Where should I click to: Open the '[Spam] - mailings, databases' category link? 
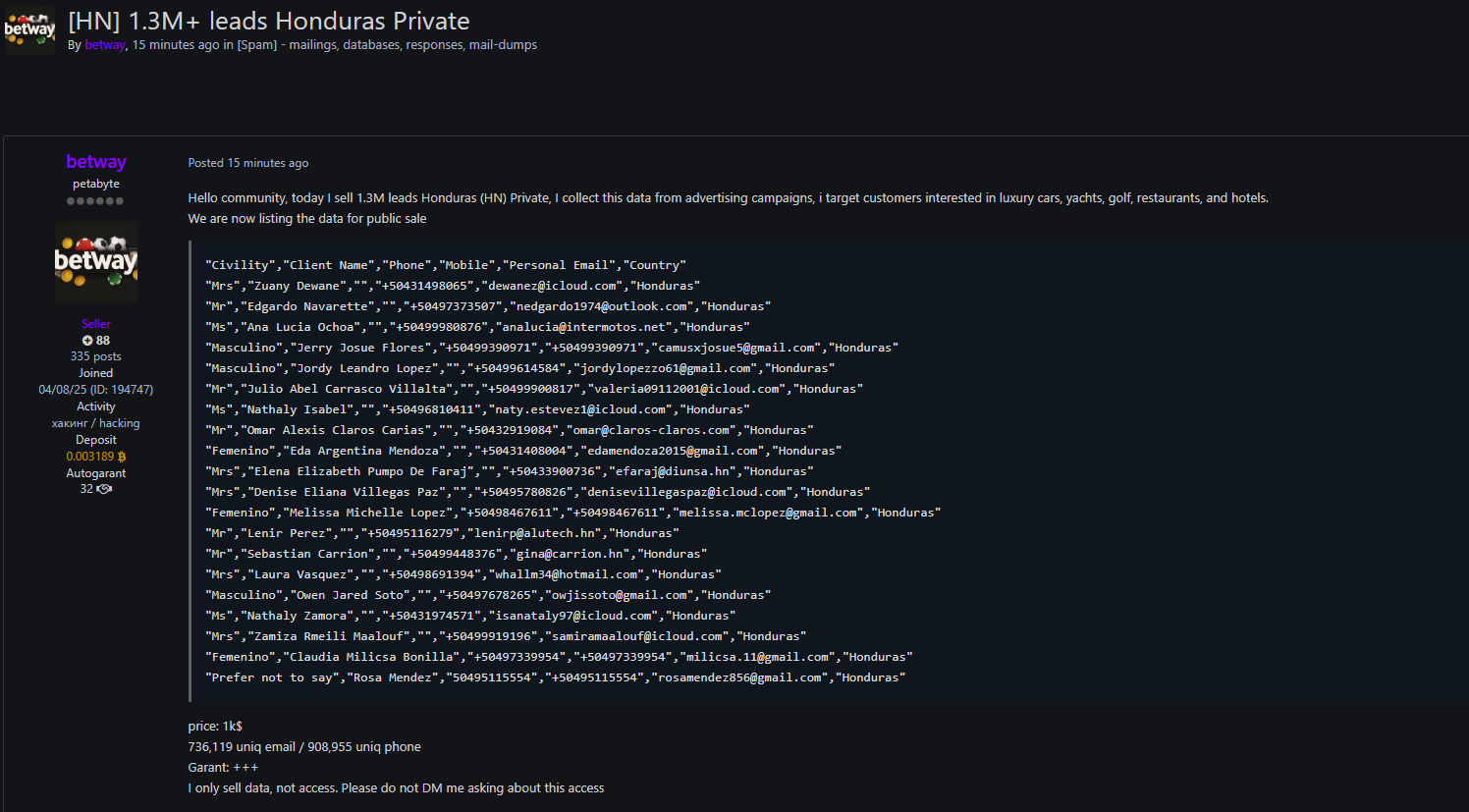387,45
